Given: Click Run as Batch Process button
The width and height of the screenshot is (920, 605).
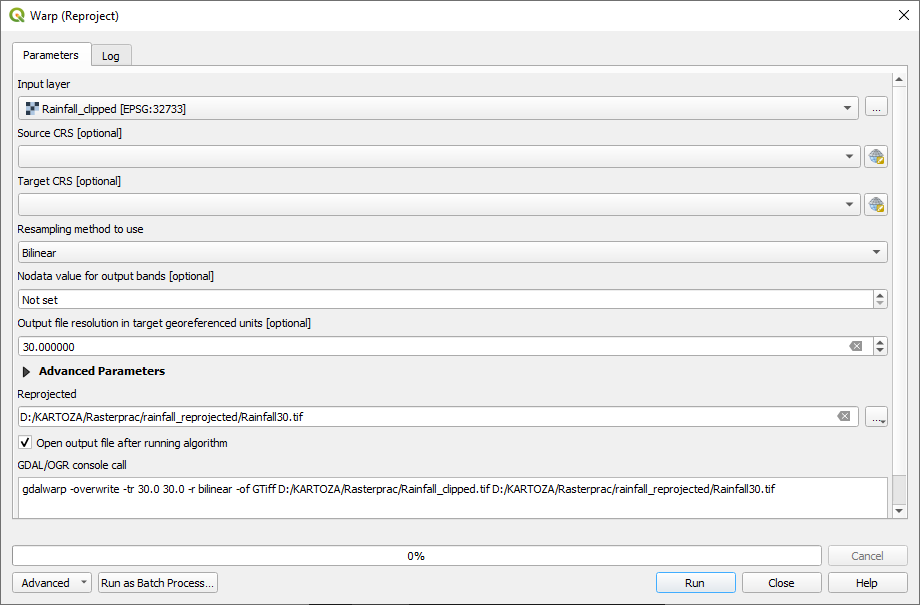Looking at the screenshot, I should tap(158, 583).
